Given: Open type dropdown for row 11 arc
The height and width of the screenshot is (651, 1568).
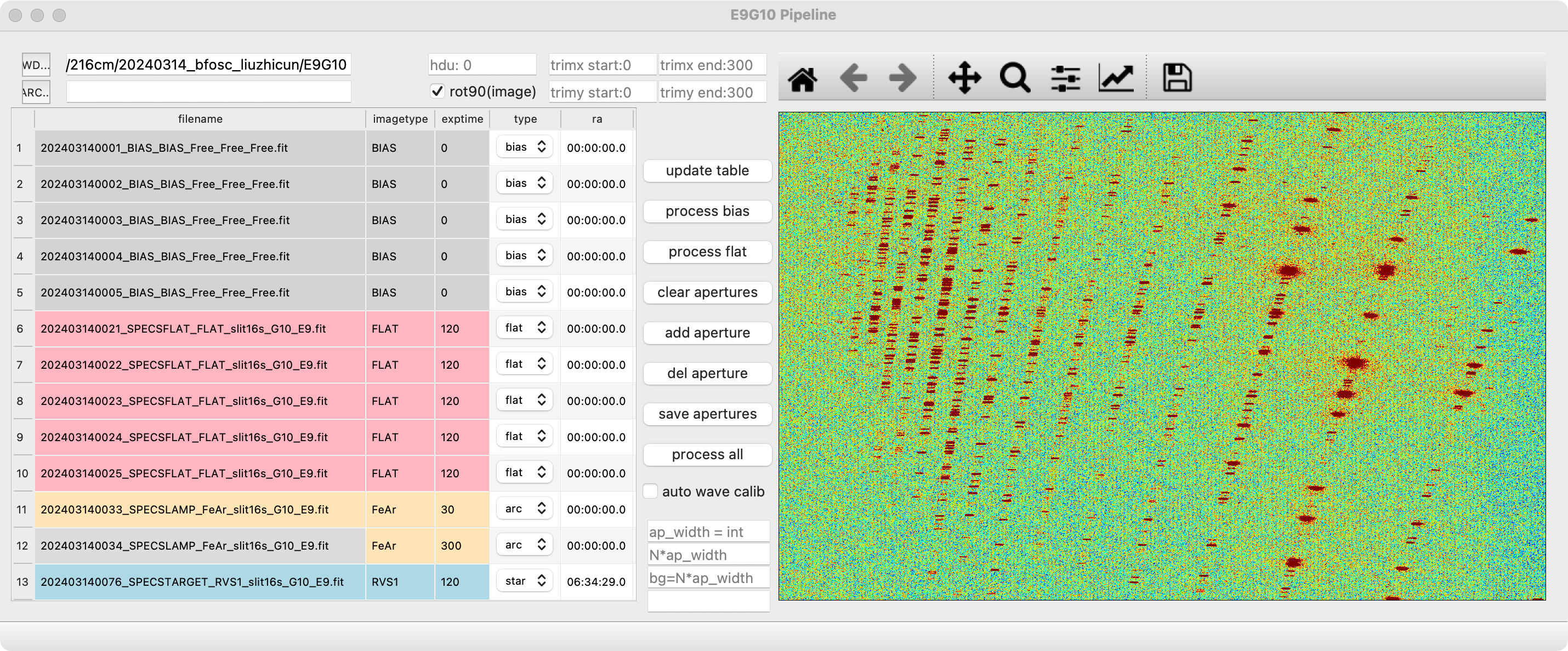Looking at the screenshot, I should pos(525,509).
